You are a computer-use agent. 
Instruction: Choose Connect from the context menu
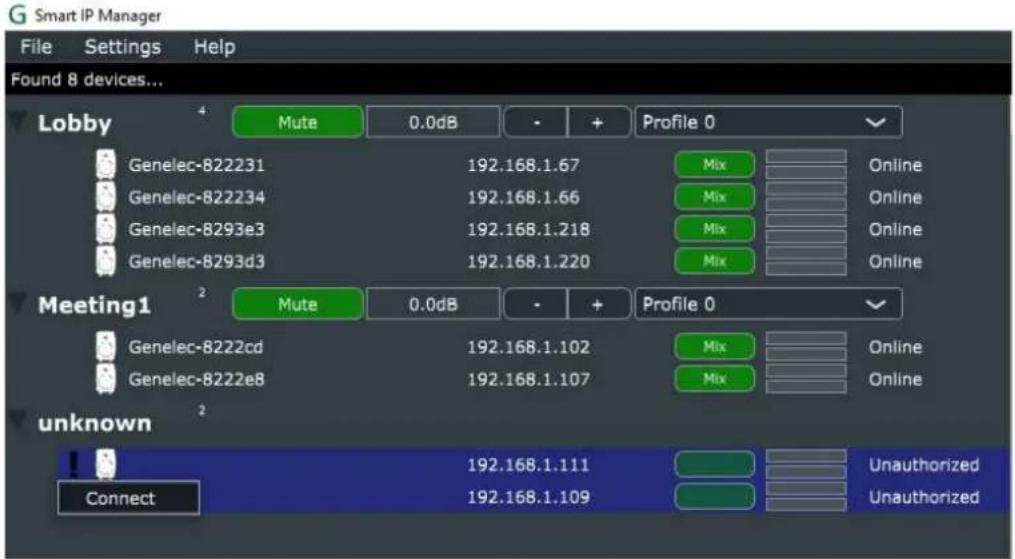tap(128, 498)
